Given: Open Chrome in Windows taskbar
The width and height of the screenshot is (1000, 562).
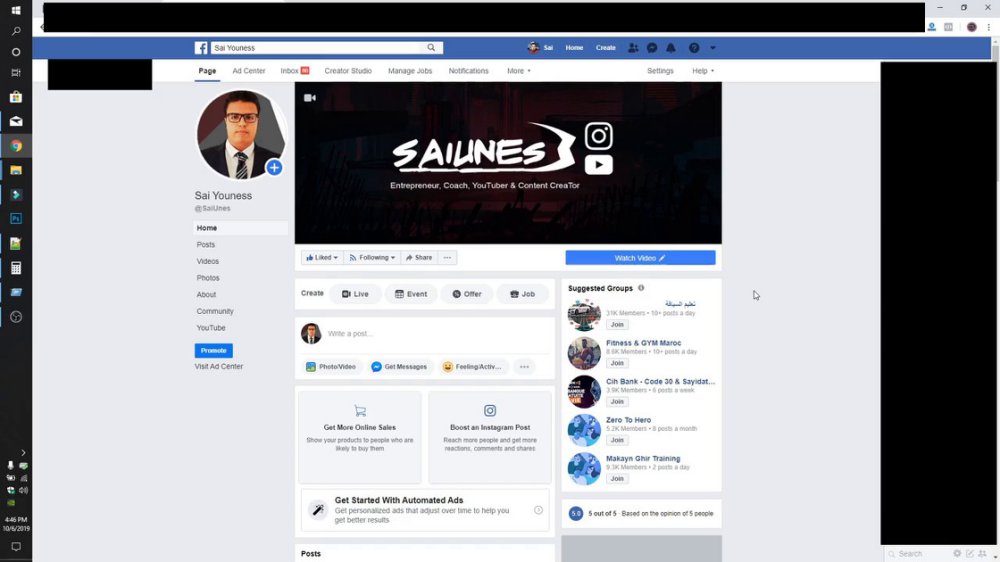Looking at the screenshot, I should 16,146.
